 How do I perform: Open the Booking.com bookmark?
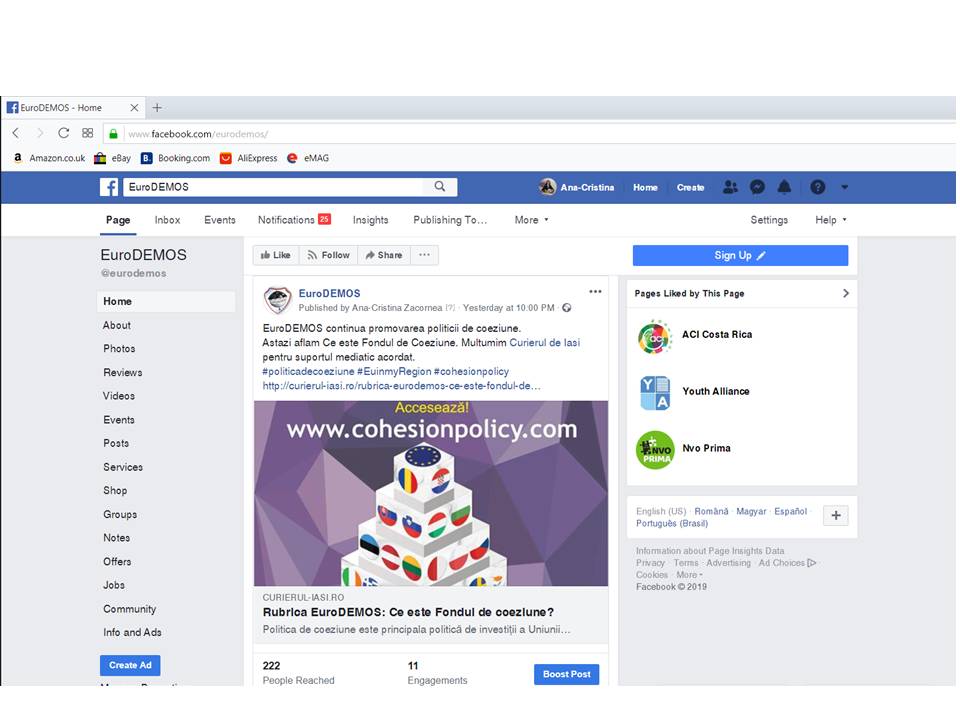pos(176,158)
